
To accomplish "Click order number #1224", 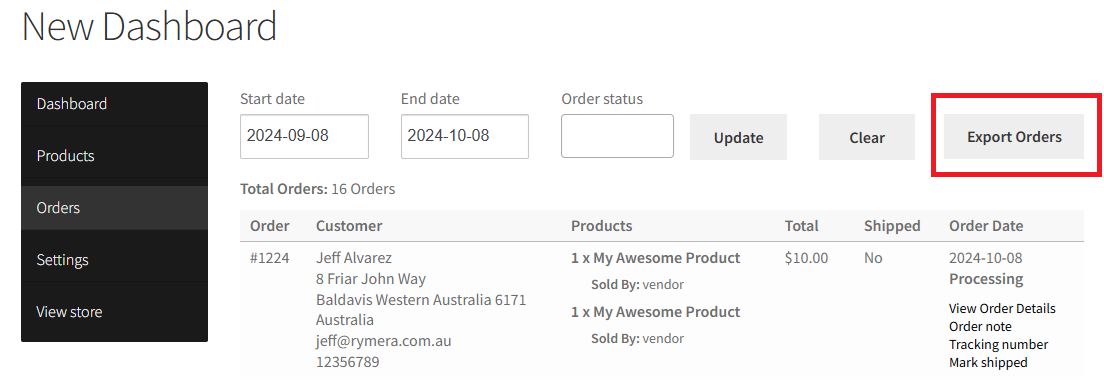I will (x=270, y=258).
